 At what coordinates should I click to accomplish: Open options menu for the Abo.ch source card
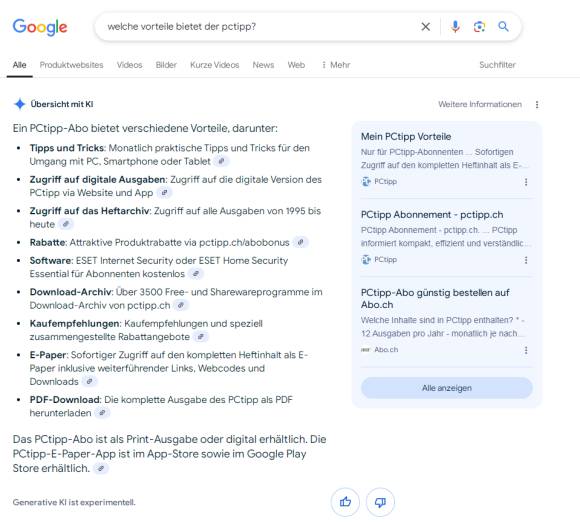tap(526, 350)
